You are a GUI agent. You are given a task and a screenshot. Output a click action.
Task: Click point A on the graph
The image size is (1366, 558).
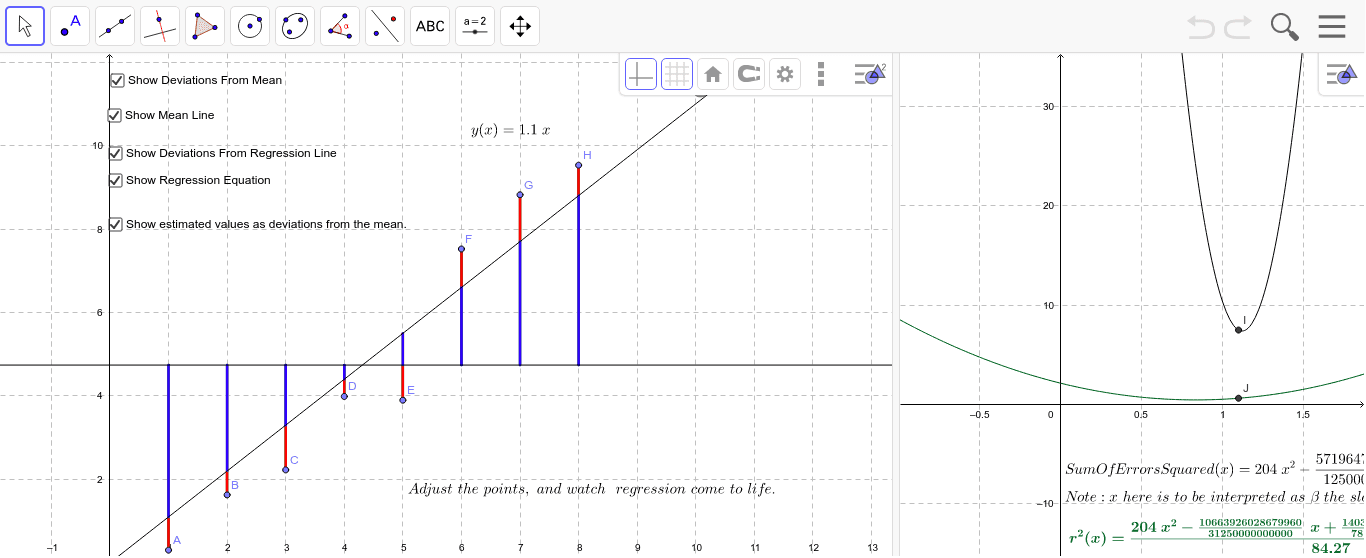click(x=168, y=550)
